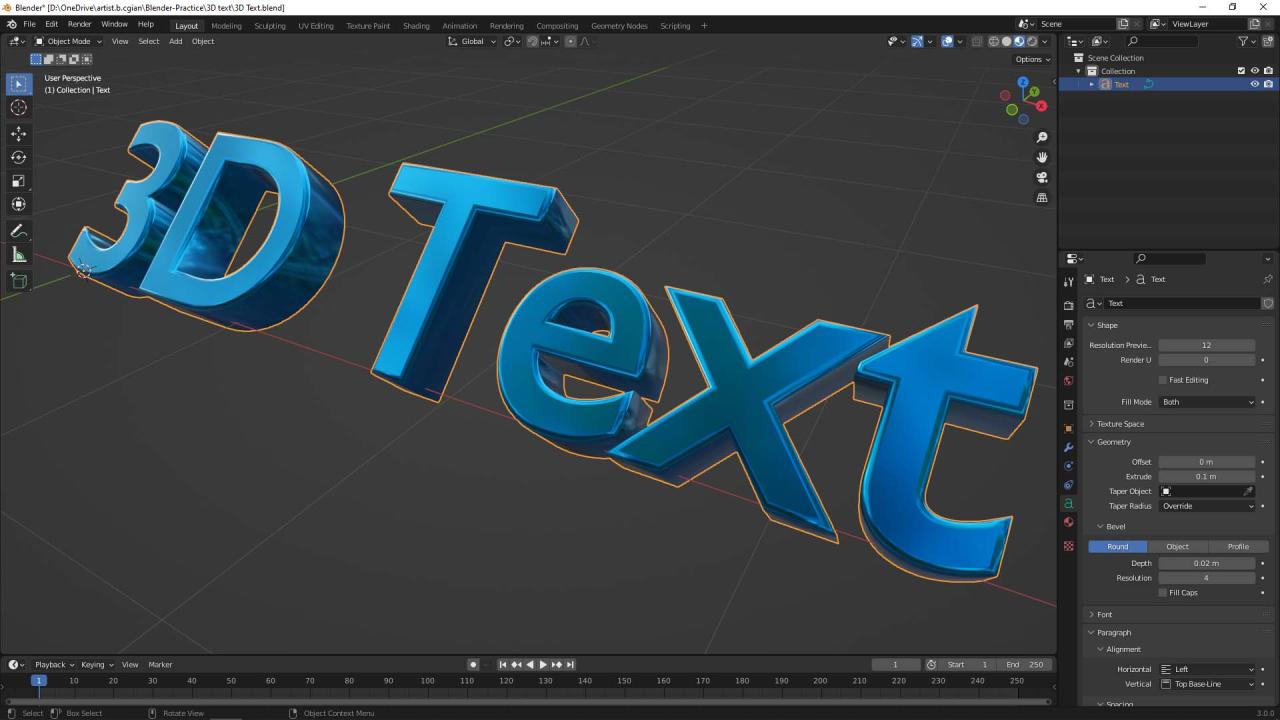Image resolution: width=1280 pixels, height=720 pixels.
Task: Open the Modifier properties tab with wrench icon
Action: pyautogui.click(x=1068, y=447)
